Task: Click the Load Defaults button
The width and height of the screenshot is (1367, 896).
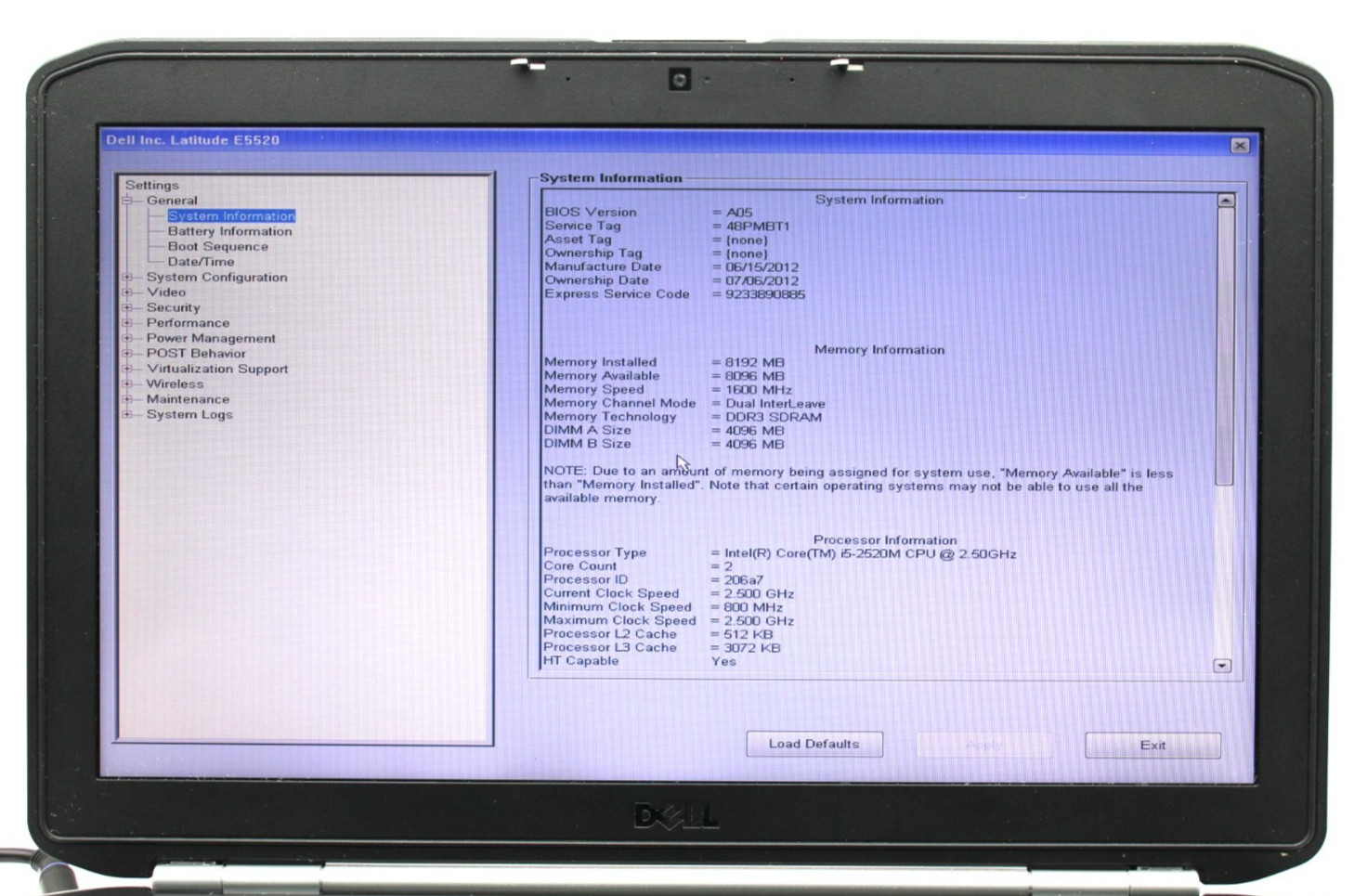Action: click(814, 744)
